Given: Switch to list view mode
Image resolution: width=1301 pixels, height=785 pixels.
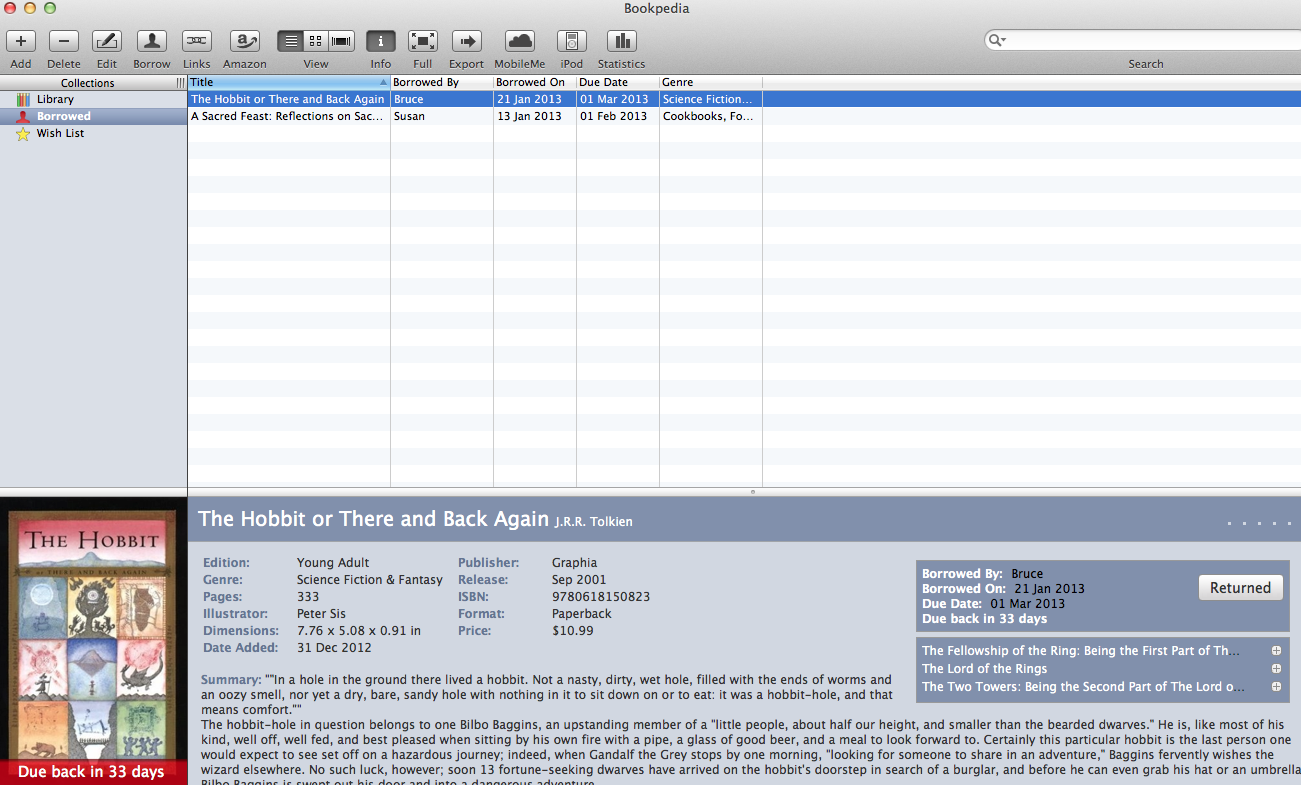Looking at the screenshot, I should click(290, 41).
